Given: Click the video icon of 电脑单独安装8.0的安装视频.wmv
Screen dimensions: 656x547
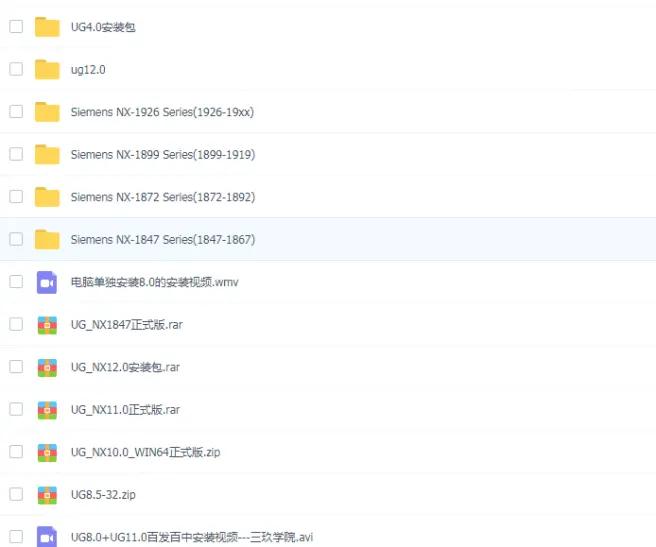Looking at the screenshot, I should point(47,282).
